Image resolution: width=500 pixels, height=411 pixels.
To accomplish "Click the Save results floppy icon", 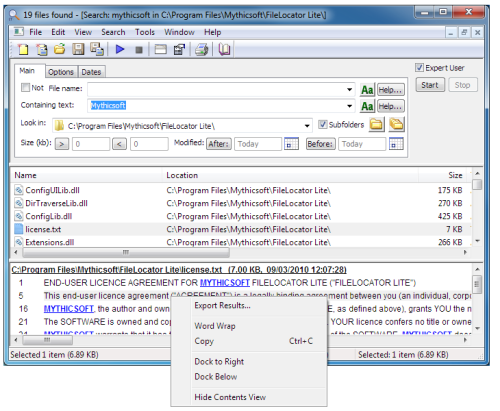I will (78, 49).
